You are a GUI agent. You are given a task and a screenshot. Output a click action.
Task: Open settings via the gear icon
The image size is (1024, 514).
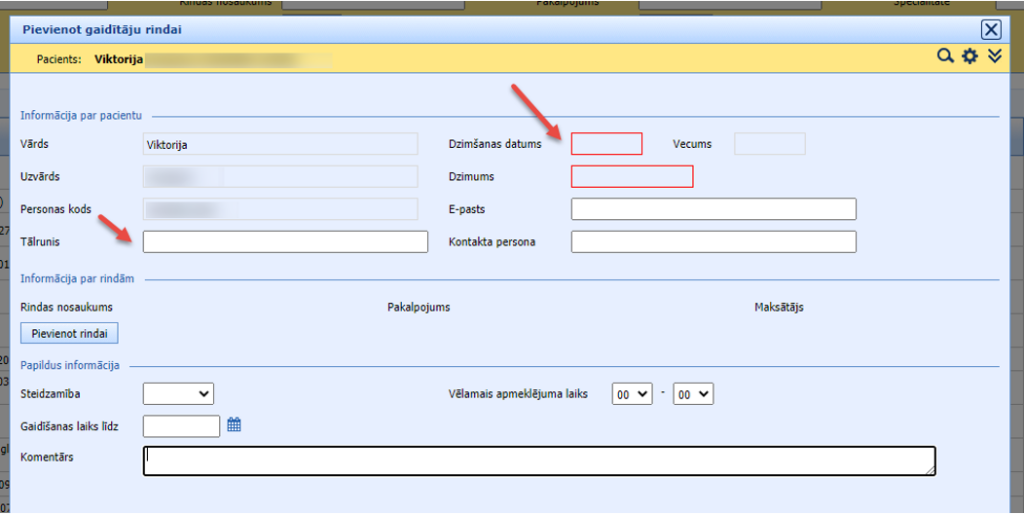969,57
